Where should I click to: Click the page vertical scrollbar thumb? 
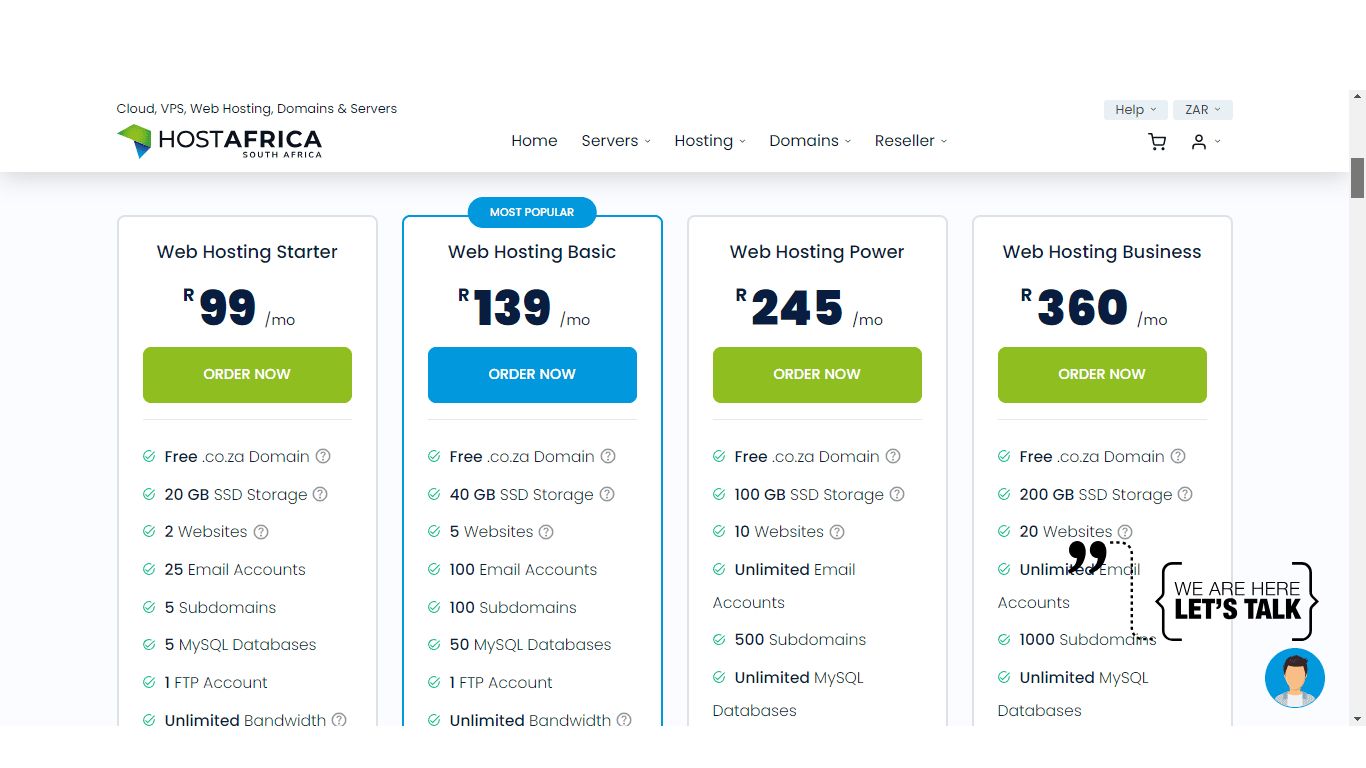coord(1357,178)
